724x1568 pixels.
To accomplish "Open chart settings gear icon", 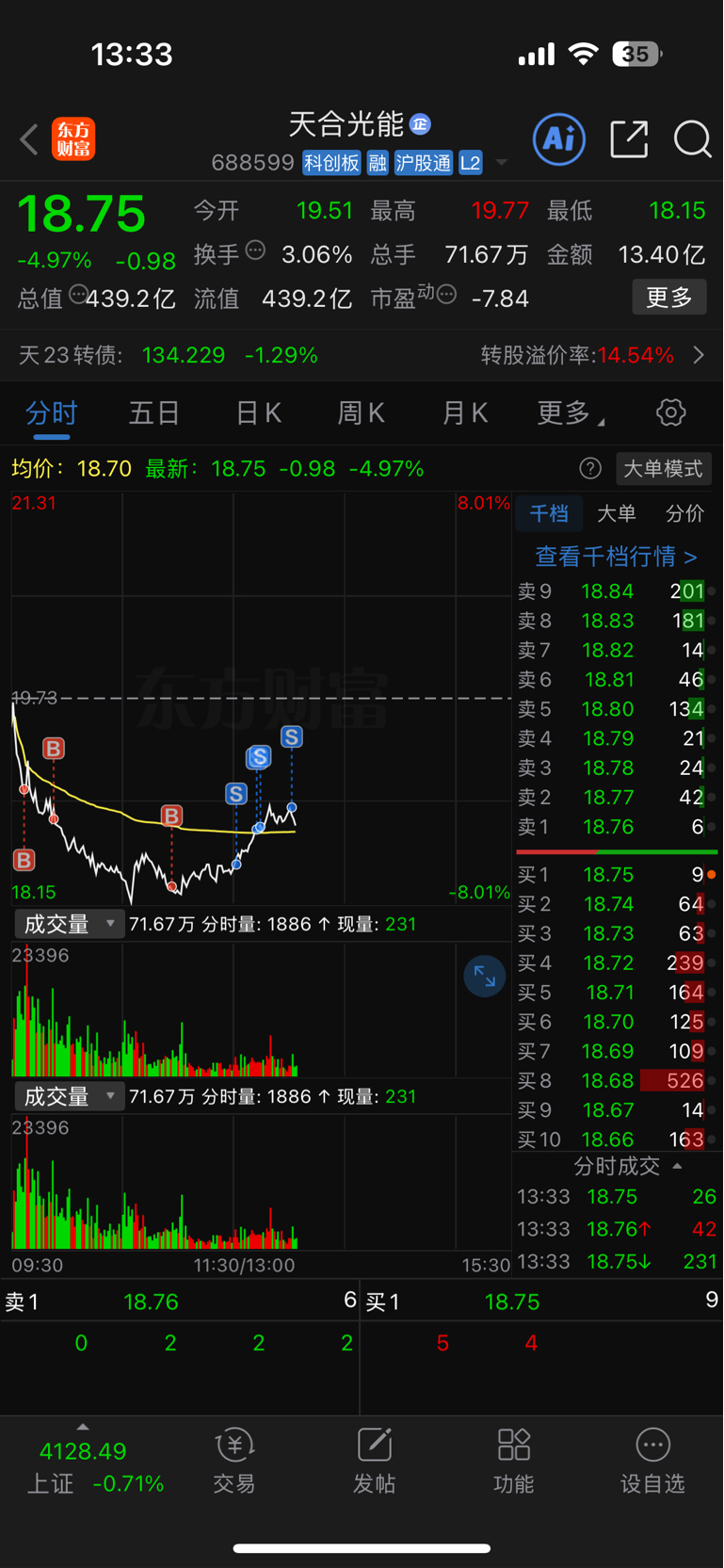I will [x=670, y=412].
